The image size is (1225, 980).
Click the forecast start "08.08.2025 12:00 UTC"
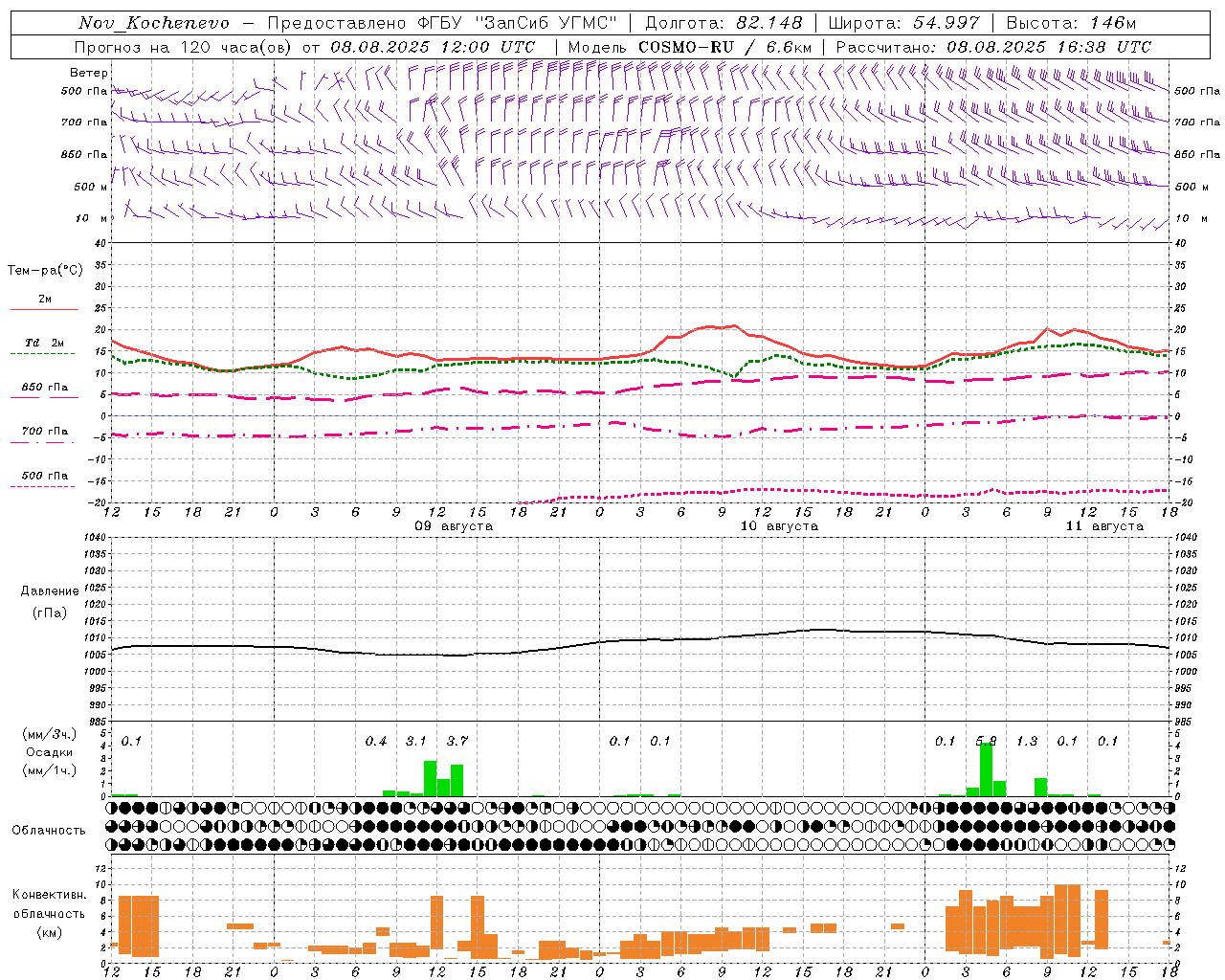pyautogui.click(x=433, y=47)
